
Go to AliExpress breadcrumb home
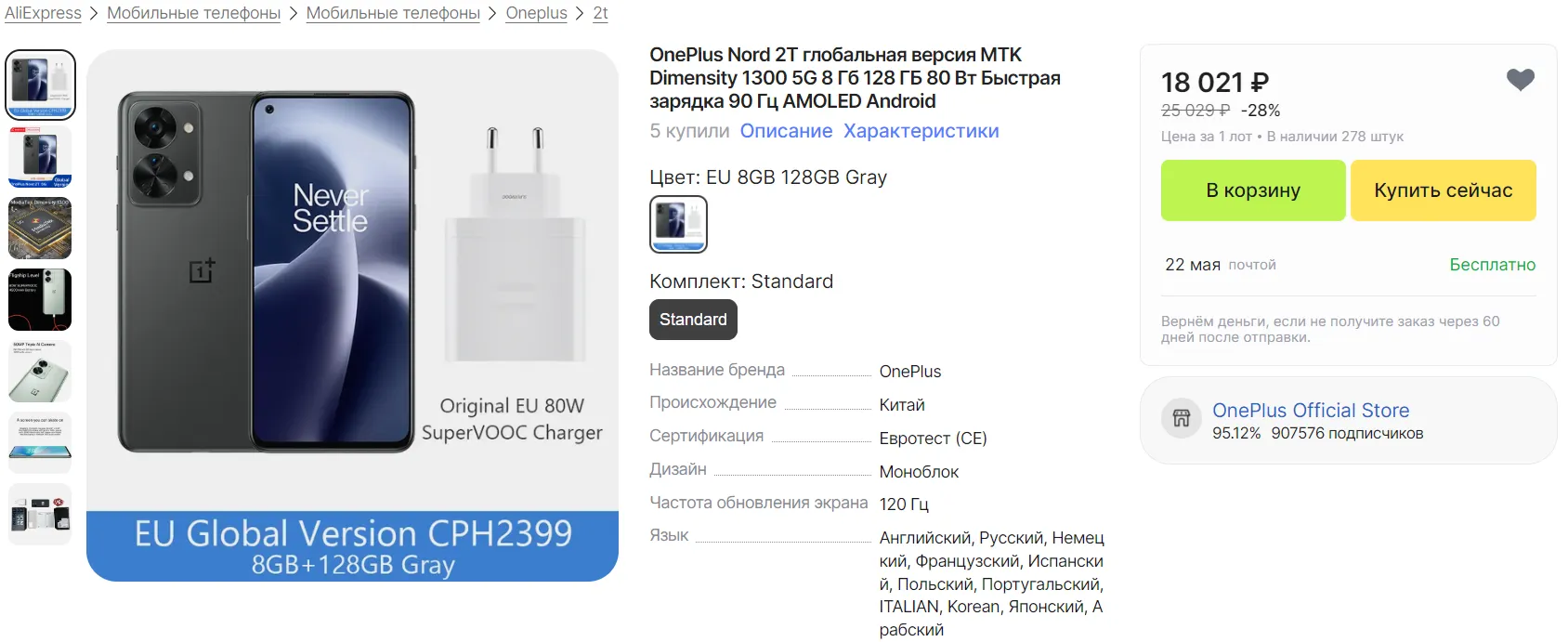tap(43, 13)
